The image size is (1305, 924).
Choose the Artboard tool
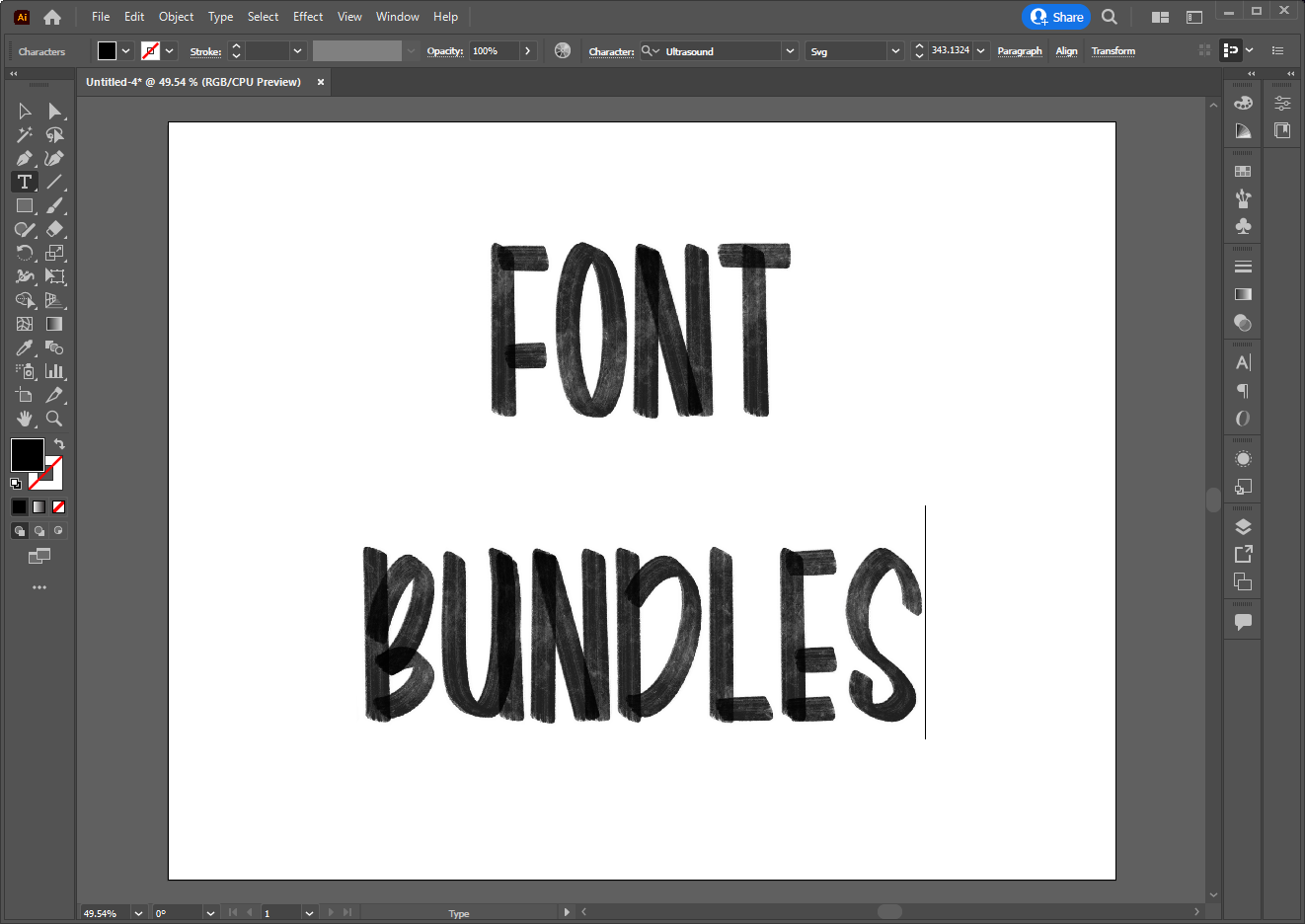[x=25, y=395]
